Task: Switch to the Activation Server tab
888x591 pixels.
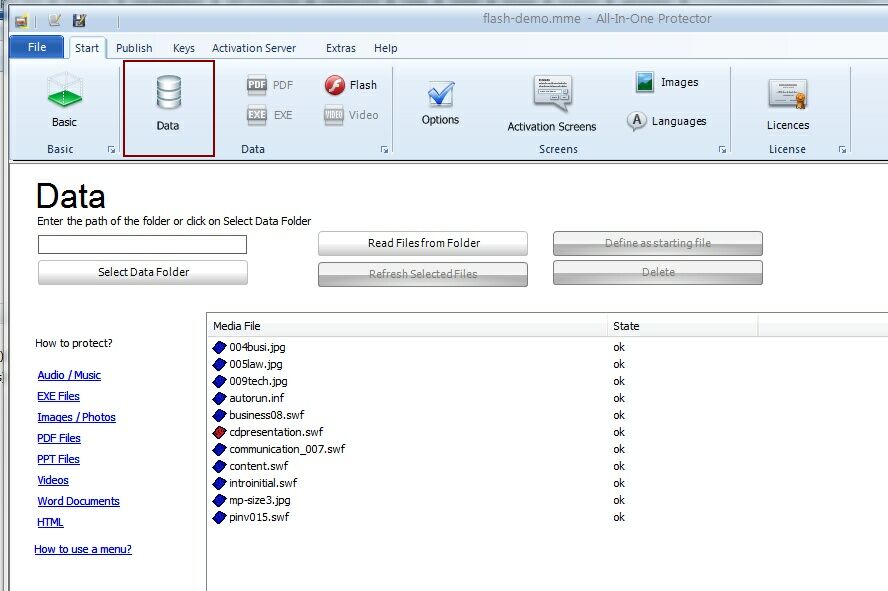Action: click(254, 48)
